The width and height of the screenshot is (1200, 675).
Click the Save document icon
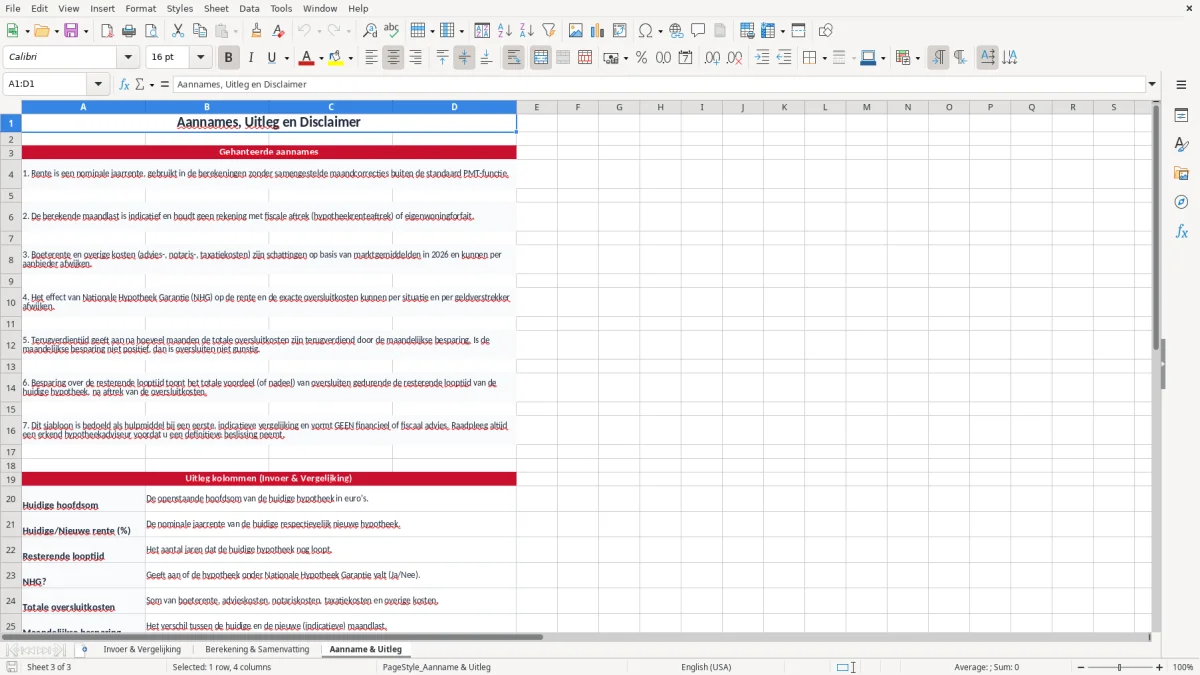pos(71,31)
